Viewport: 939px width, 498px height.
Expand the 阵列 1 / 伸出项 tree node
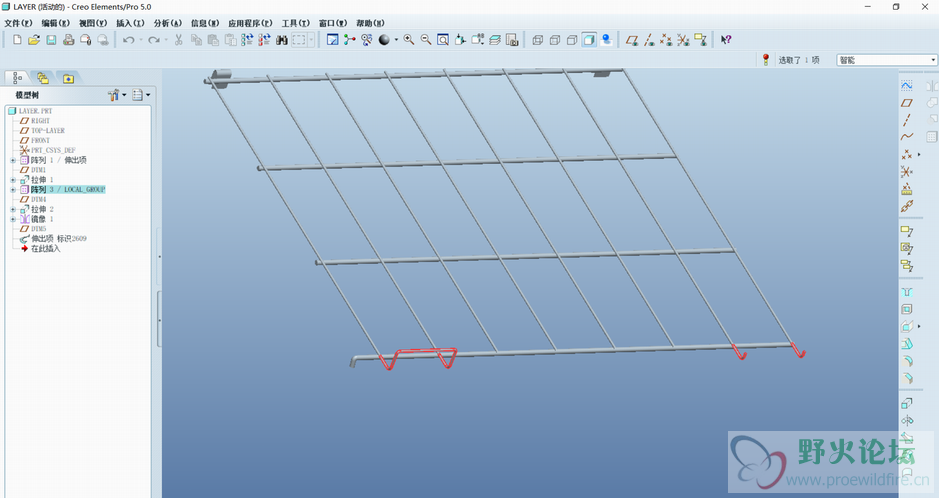13,160
